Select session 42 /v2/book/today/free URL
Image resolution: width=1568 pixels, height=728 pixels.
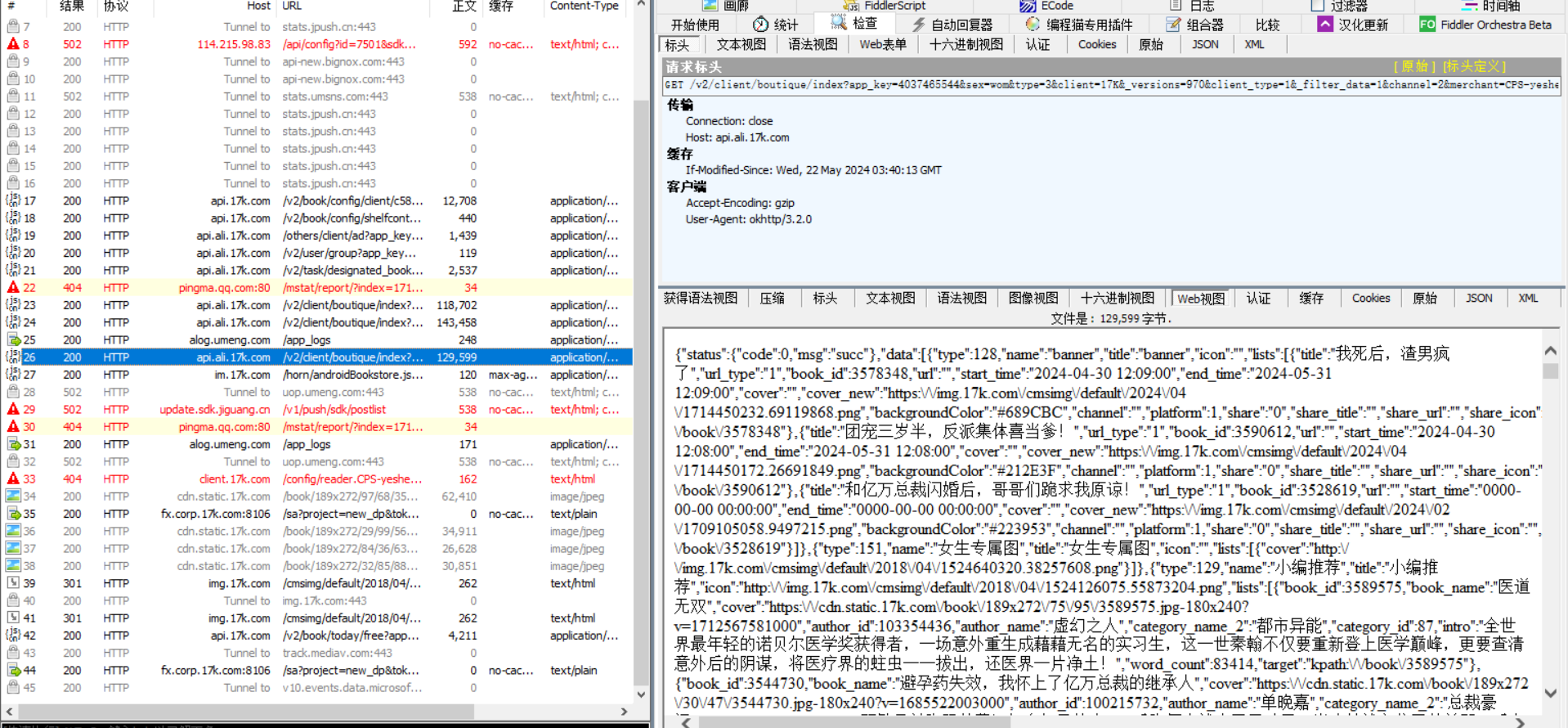click(351, 636)
